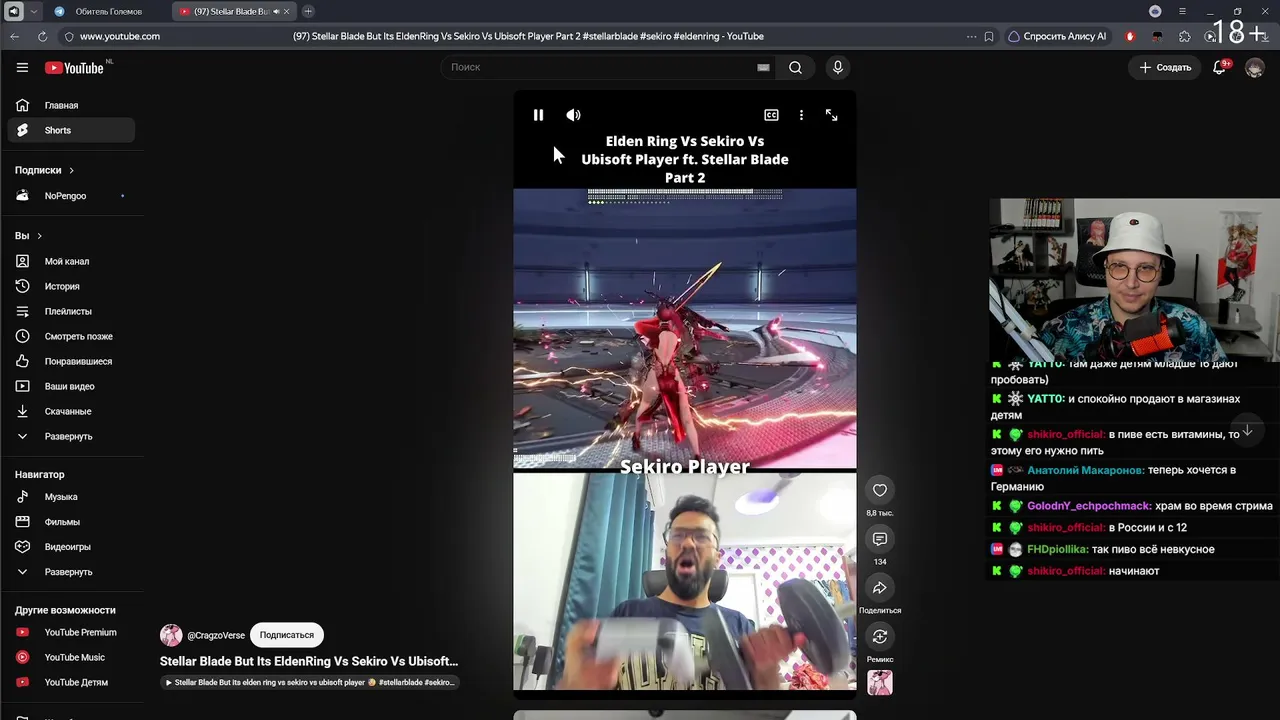Click the red ad-blocker extension icon
Image resolution: width=1280 pixels, height=720 pixels.
coord(1130,36)
